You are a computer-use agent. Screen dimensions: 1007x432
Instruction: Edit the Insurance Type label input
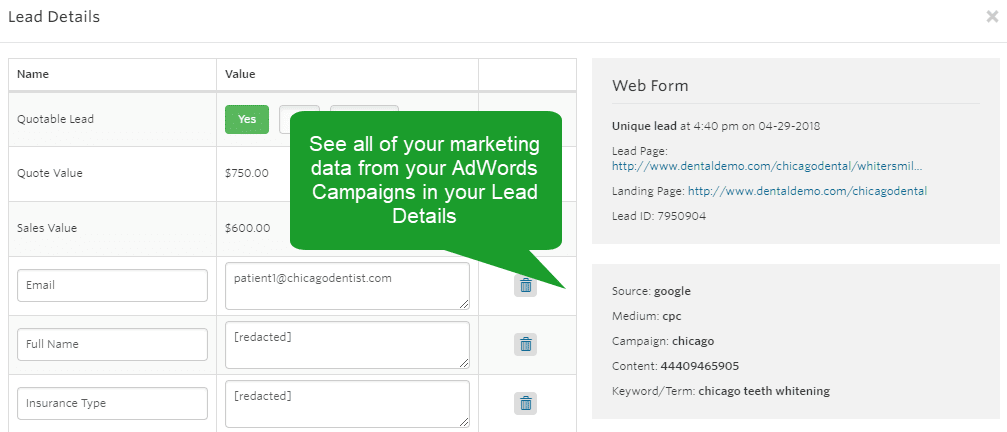(112, 403)
